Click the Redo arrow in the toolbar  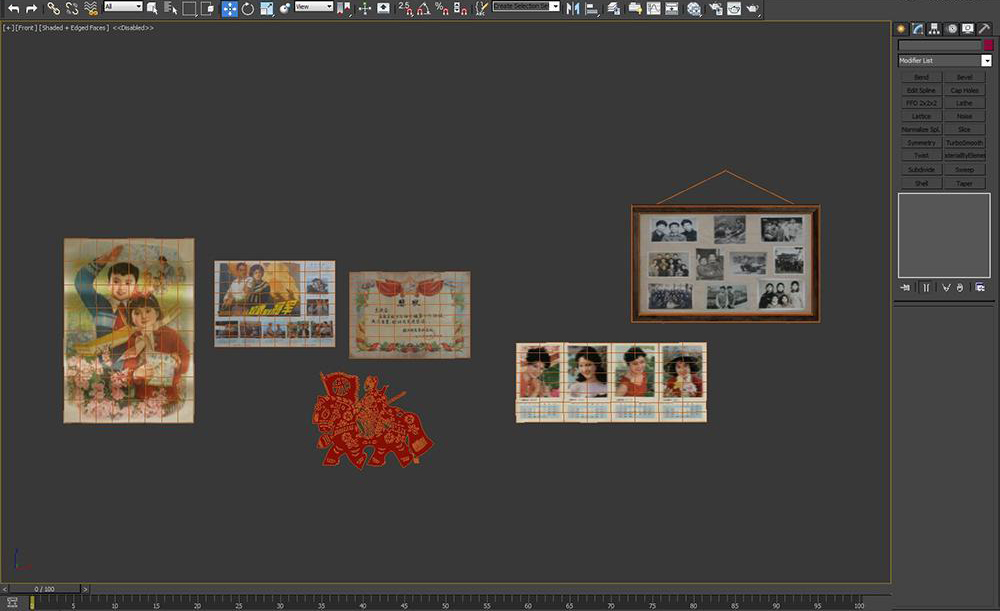(31, 8)
